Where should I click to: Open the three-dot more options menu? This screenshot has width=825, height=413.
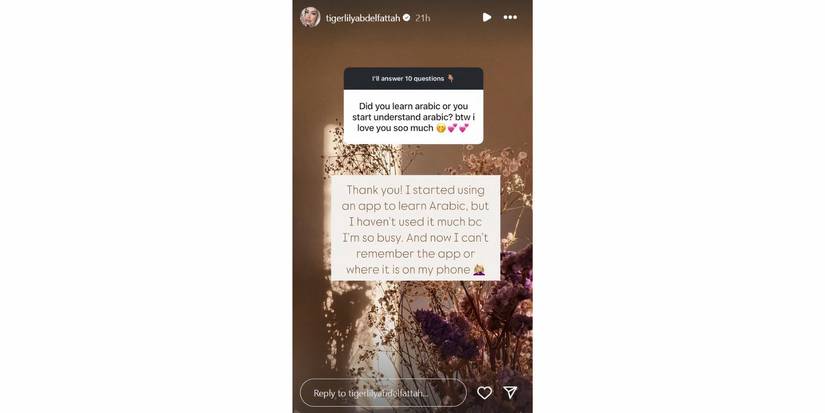510,17
